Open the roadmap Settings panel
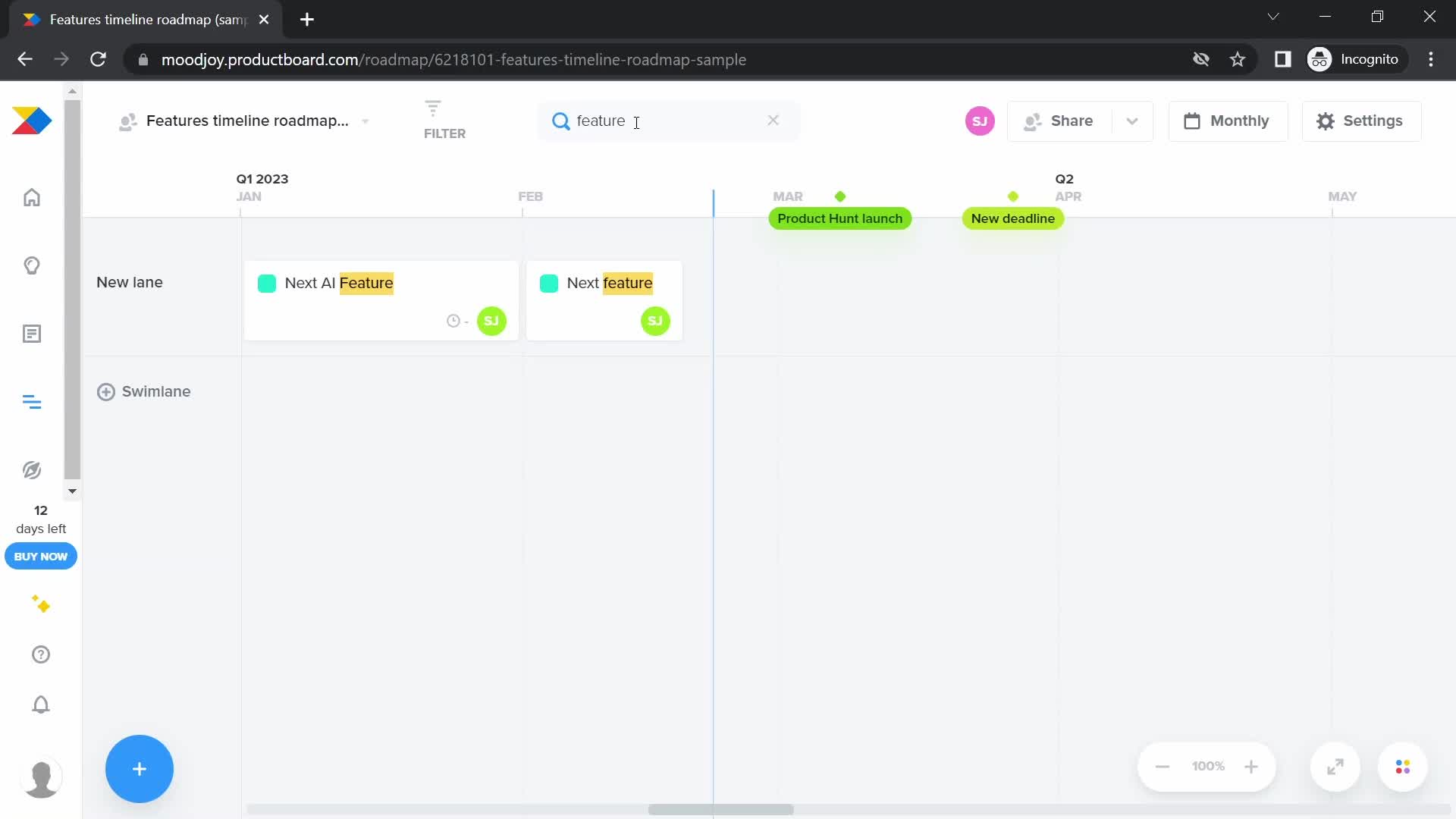The width and height of the screenshot is (1456, 819). 1358,120
